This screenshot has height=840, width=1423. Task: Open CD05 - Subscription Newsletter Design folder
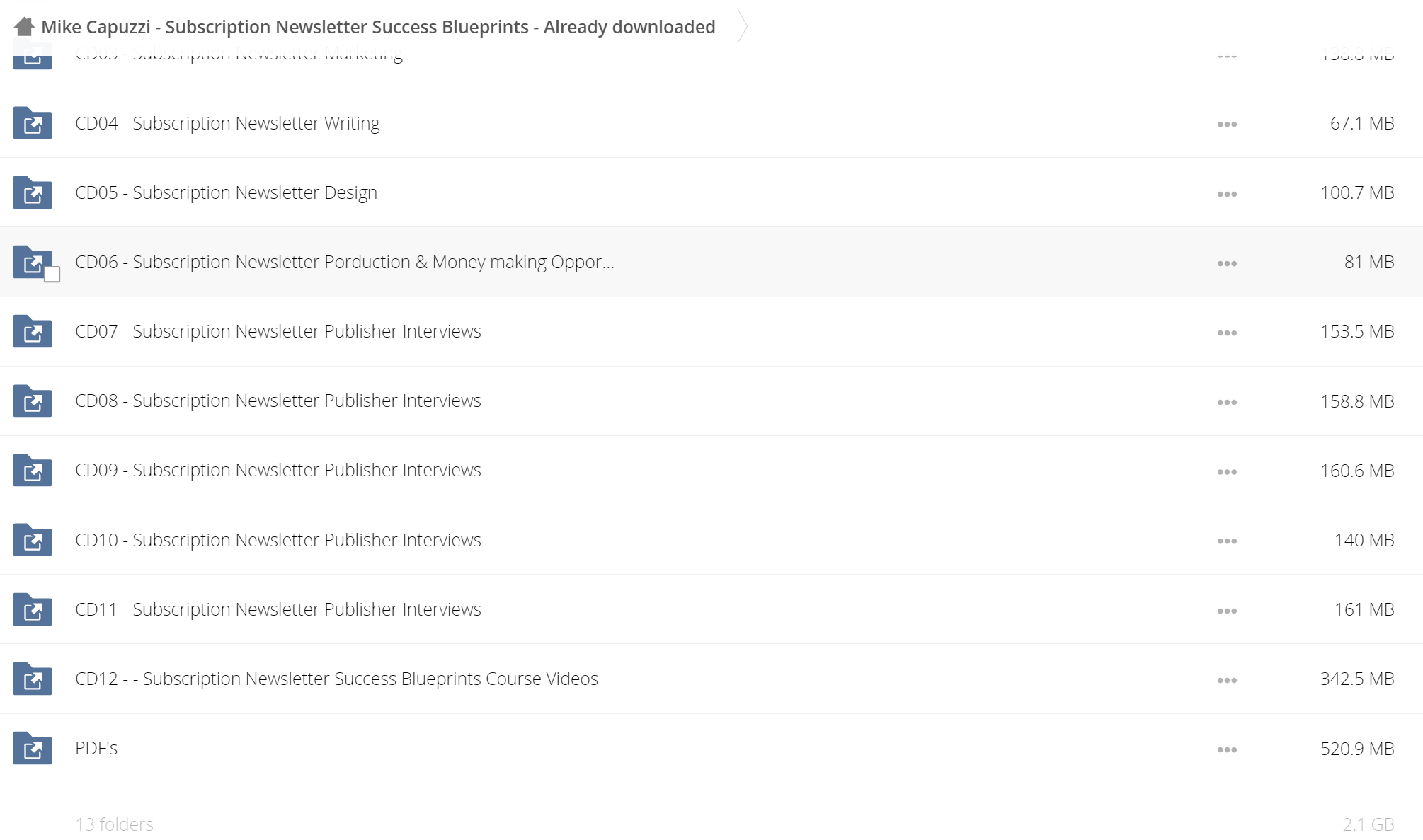(x=226, y=192)
